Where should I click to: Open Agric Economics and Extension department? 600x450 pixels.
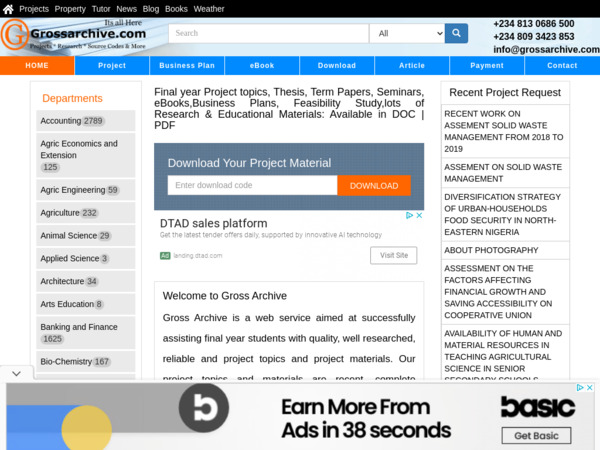point(86,155)
